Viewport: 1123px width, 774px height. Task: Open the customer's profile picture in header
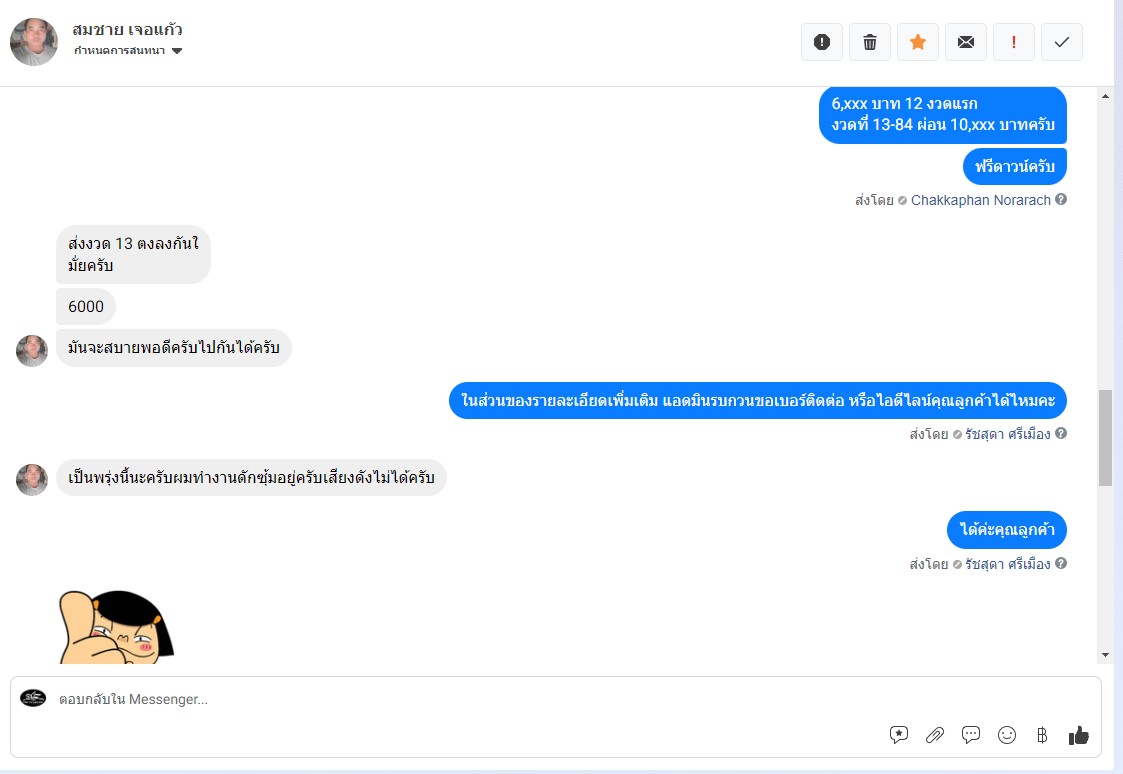[34, 42]
